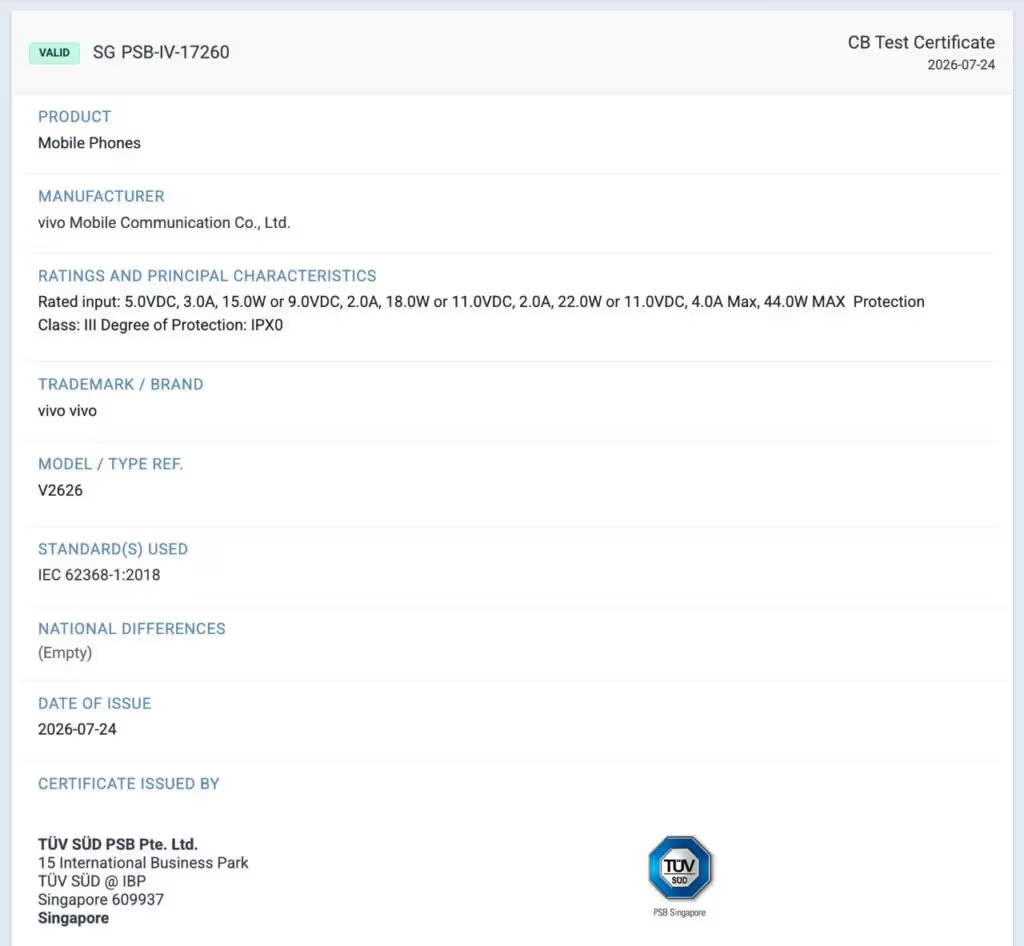Screen dimensions: 1024x946
Task: Click the CB Test Certificate title
Action: coord(921,42)
